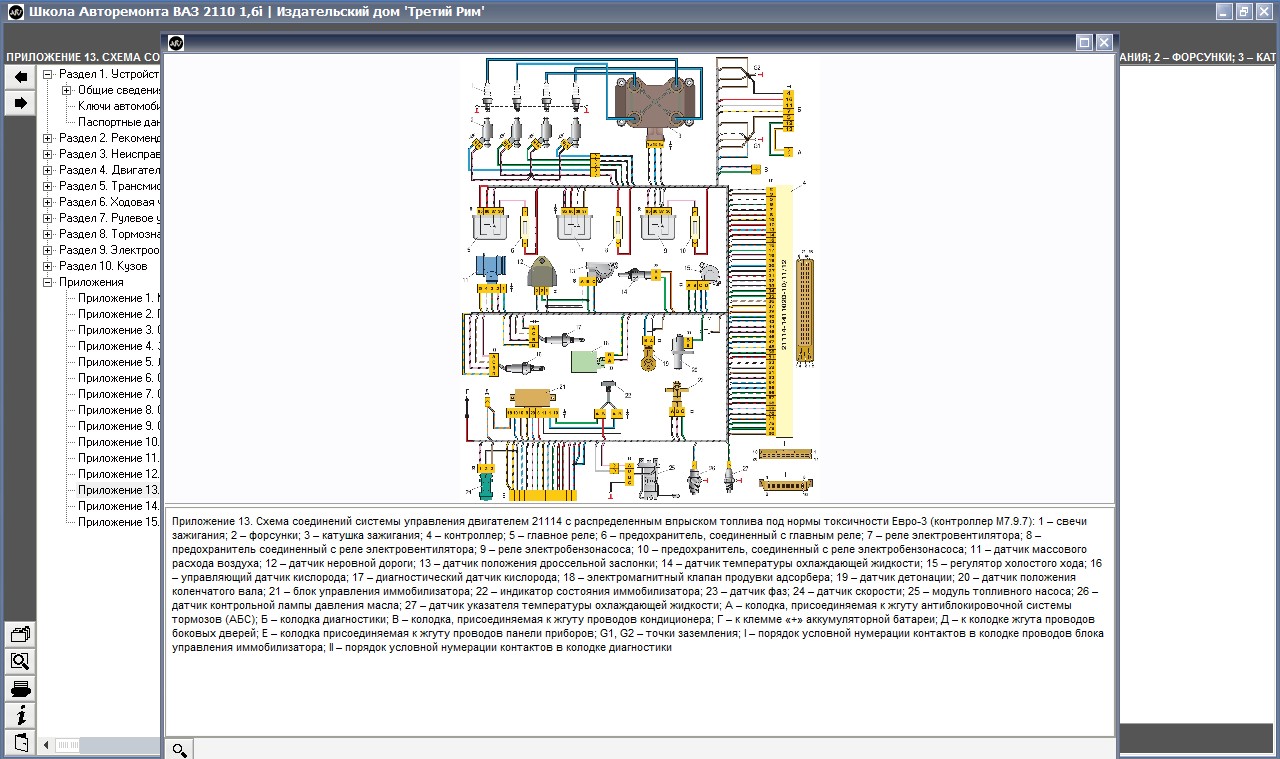Screen dimensions: 1280x759
Task: Open Паспортные данные tree entry
Action: pyautogui.click(x=119, y=122)
